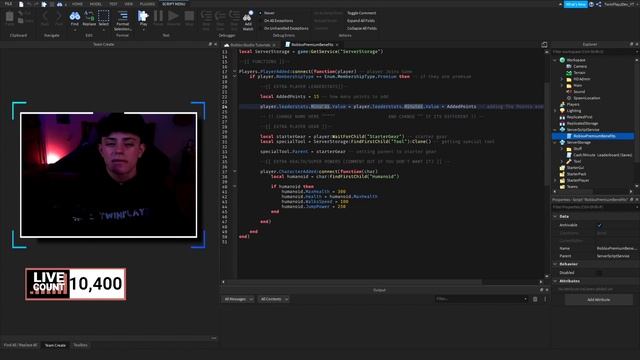The height and width of the screenshot is (360, 640).
Task: Toggle the Disabled checkbox in Properties
Action: click(599, 273)
